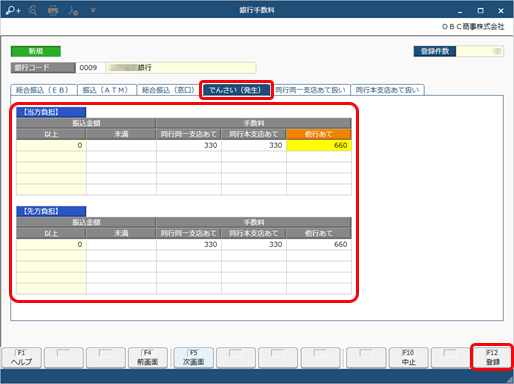The image size is (514, 384).
Task: Click the 登録件数 value field
Action: click(x=480, y=51)
